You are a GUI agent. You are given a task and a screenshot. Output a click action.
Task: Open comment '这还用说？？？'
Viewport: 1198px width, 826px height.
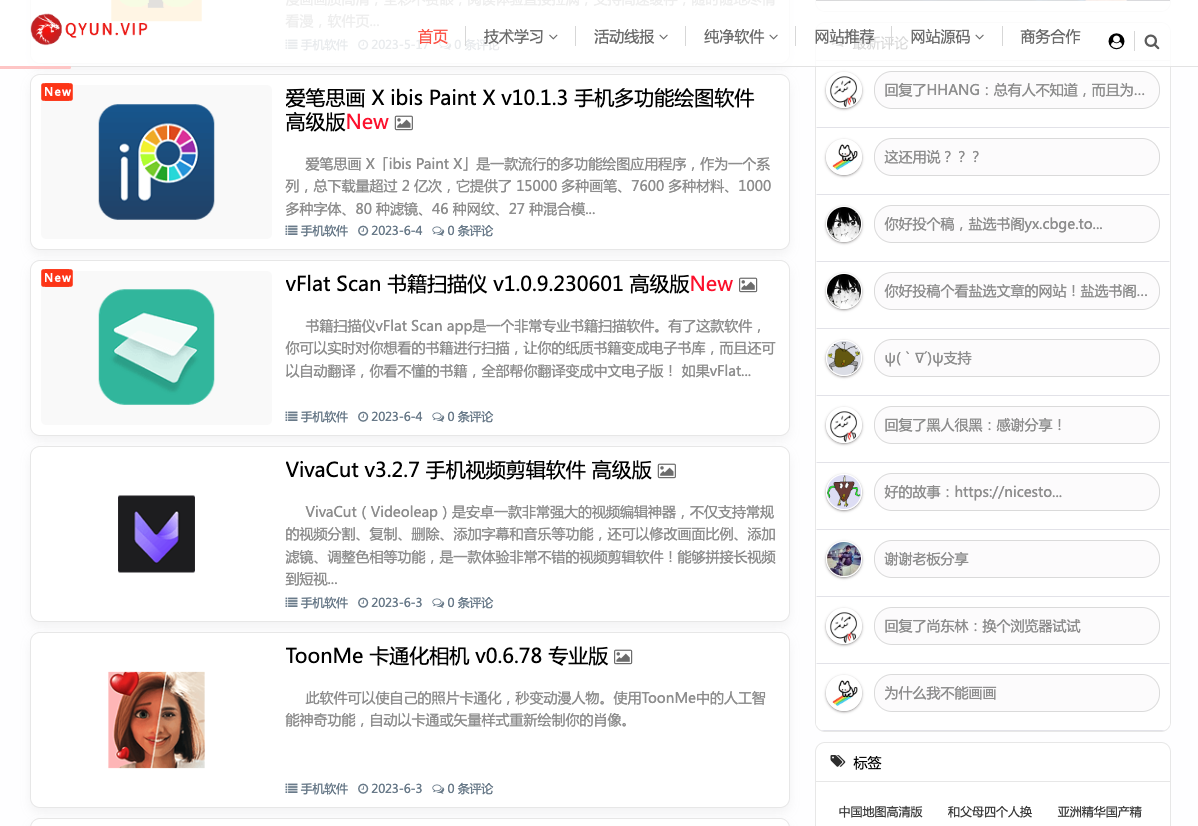pyautogui.click(x=1017, y=157)
